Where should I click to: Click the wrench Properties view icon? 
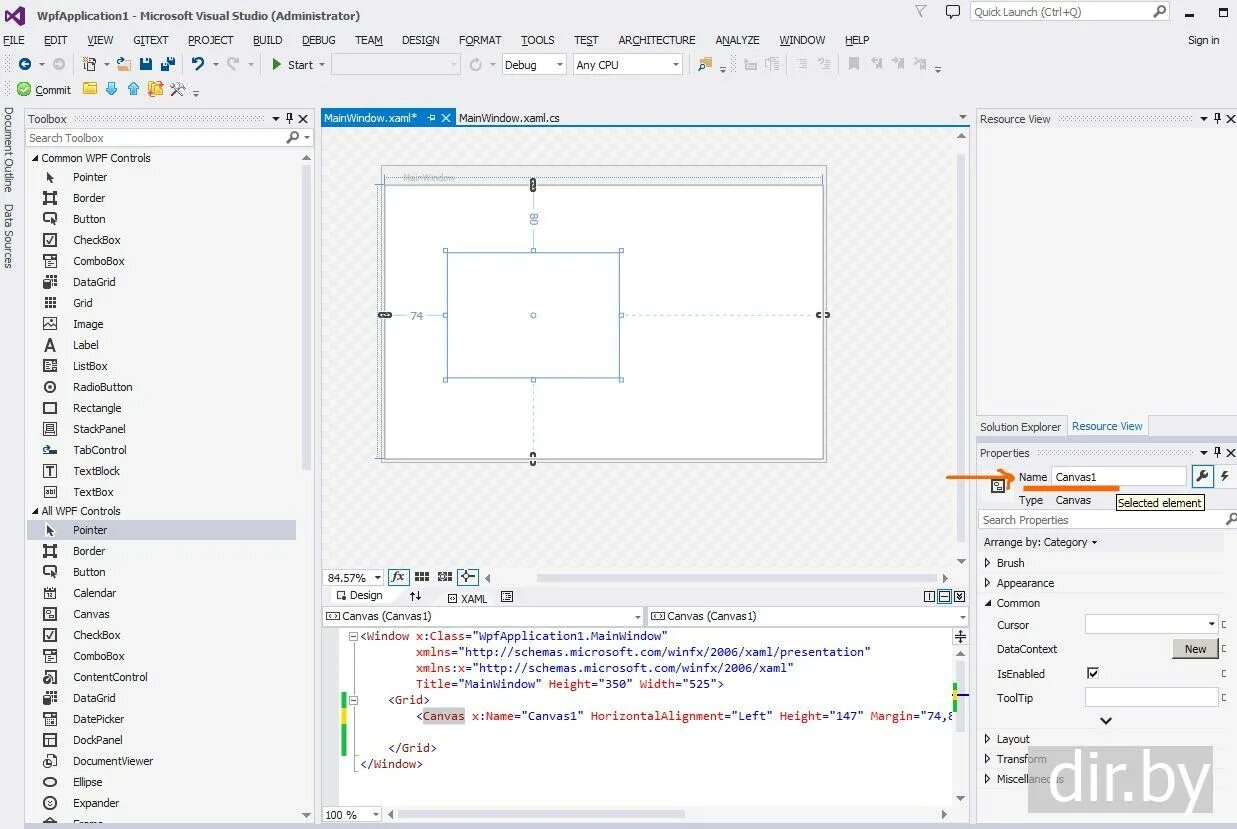point(1202,477)
